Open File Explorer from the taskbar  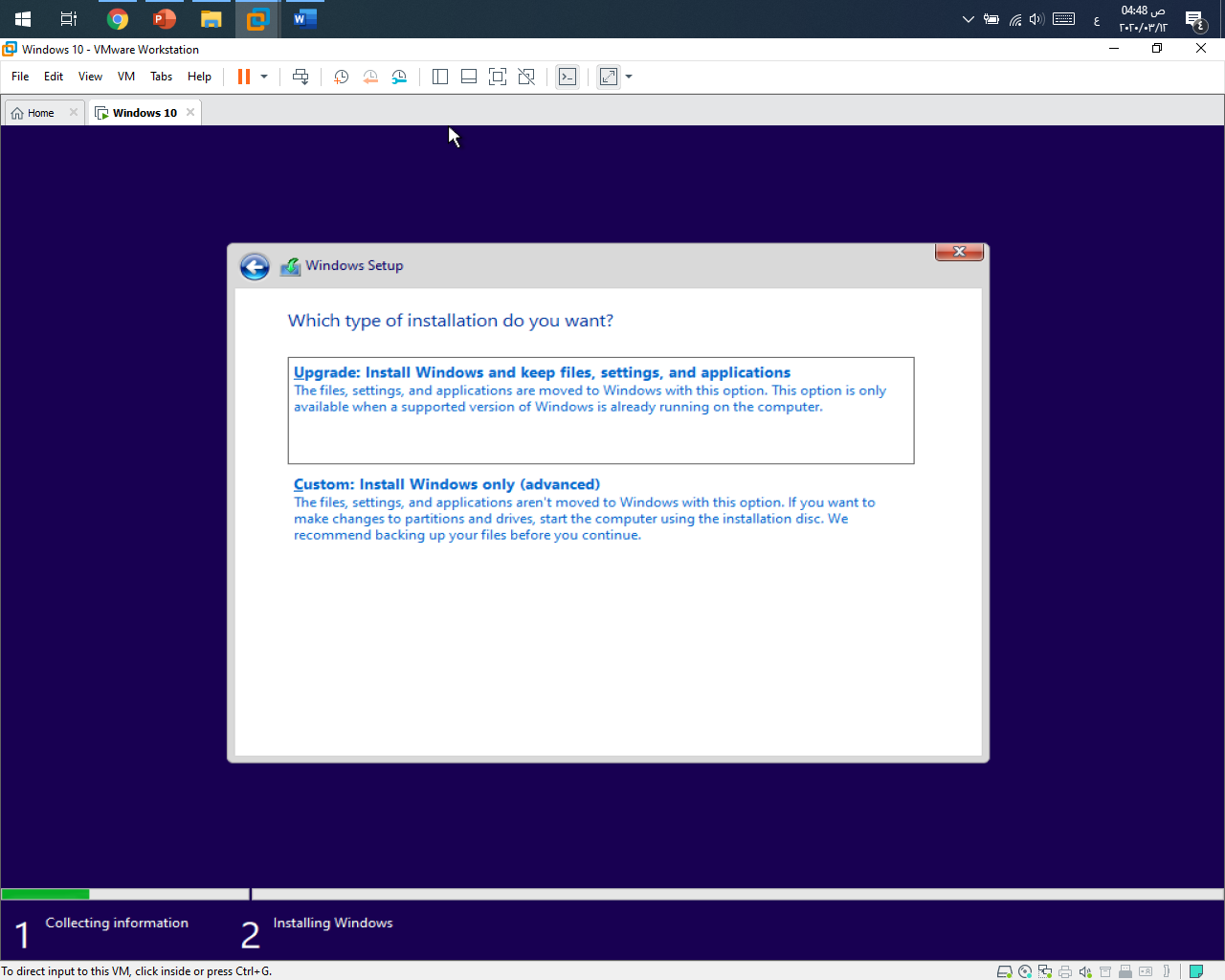coord(212,19)
